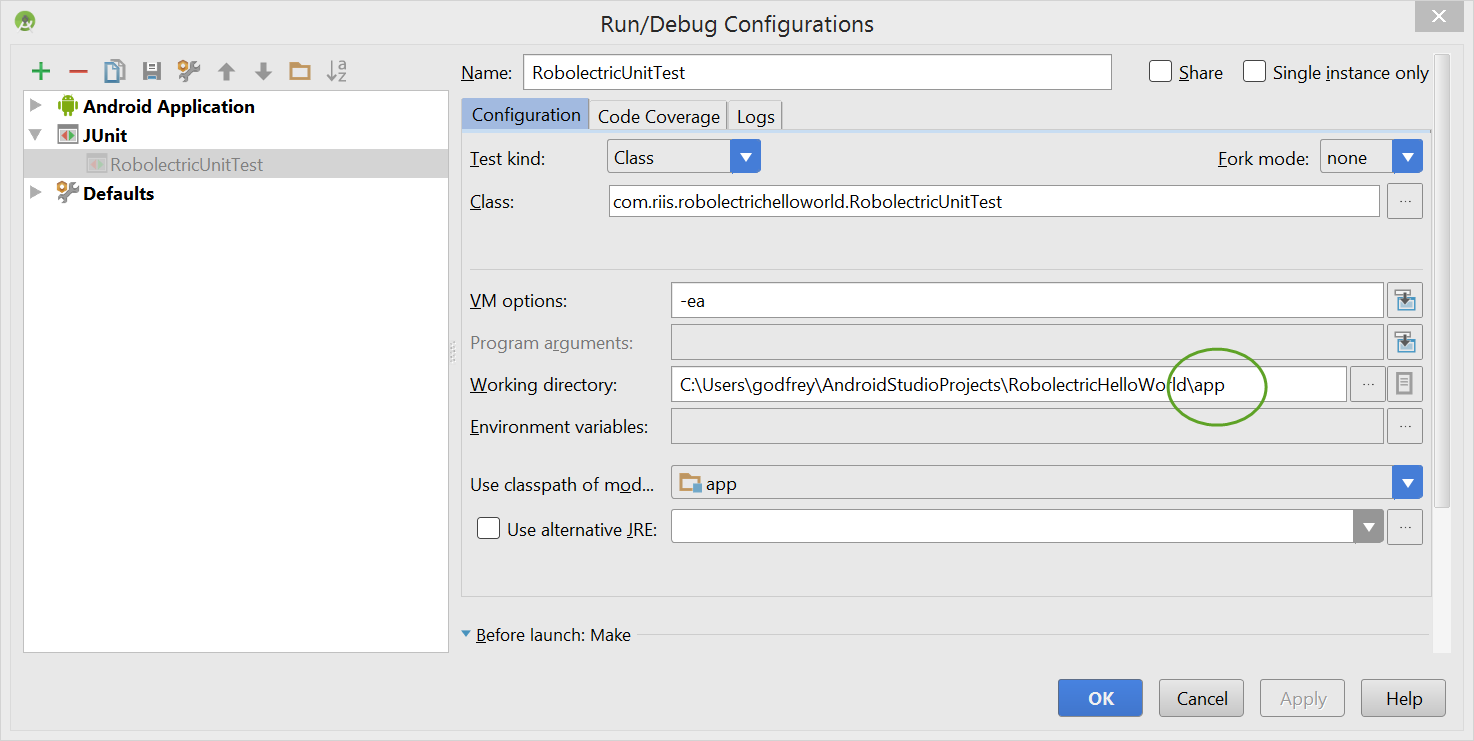The width and height of the screenshot is (1474, 741).
Task: Open edit defaults wrench icon
Action: [189, 71]
